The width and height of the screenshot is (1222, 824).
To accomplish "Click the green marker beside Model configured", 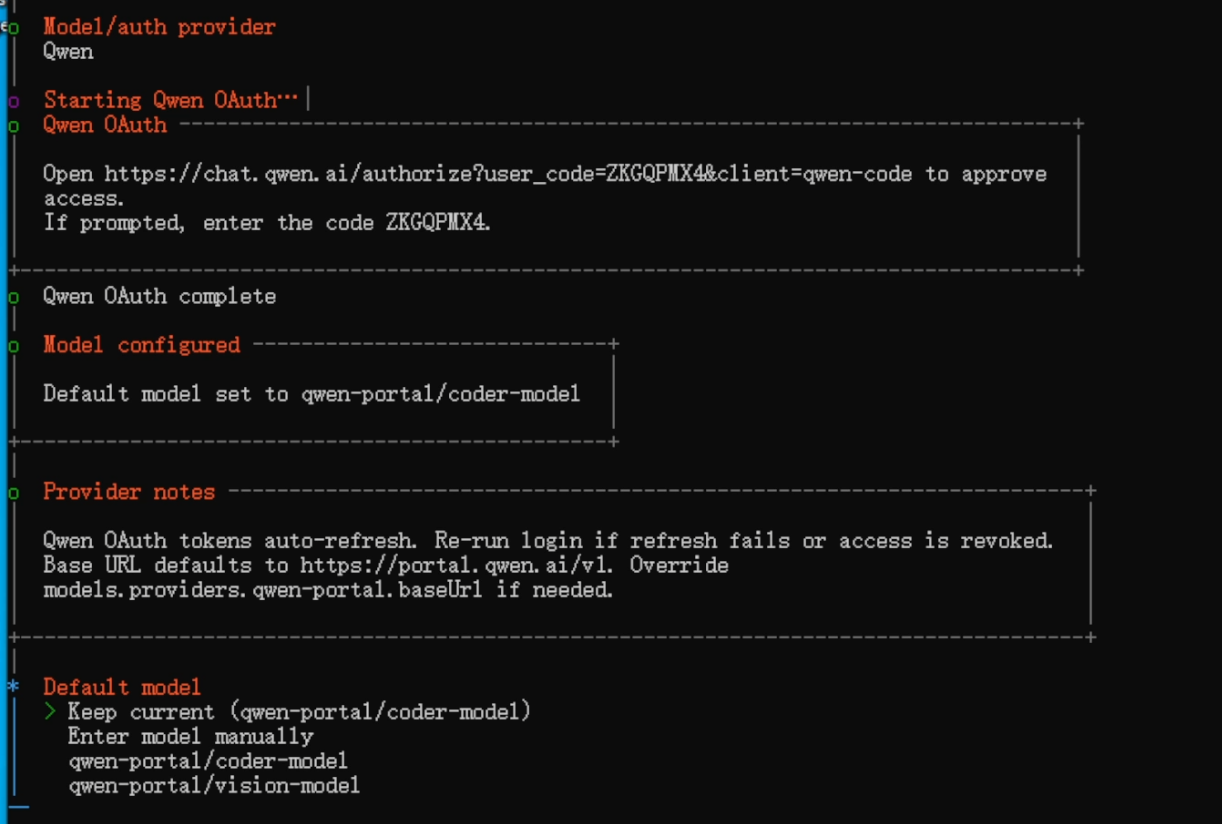I will tap(13, 346).
